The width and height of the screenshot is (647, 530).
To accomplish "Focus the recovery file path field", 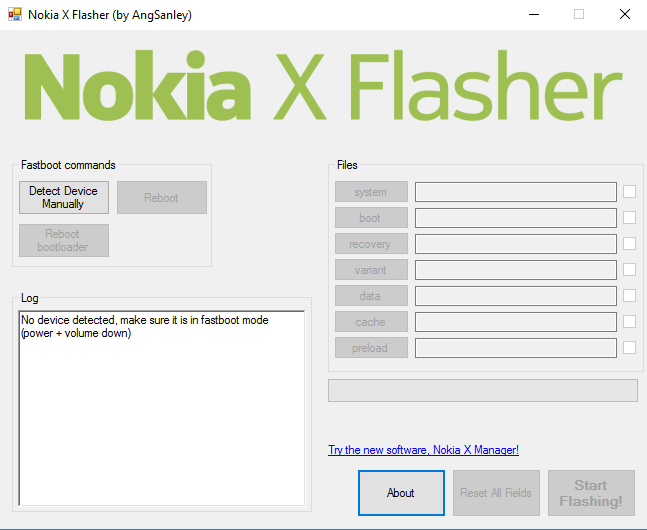I will click(x=516, y=244).
